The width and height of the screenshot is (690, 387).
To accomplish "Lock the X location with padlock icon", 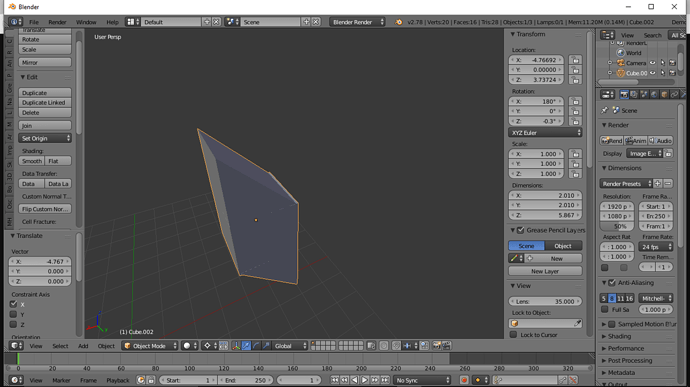I will [576, 60].
